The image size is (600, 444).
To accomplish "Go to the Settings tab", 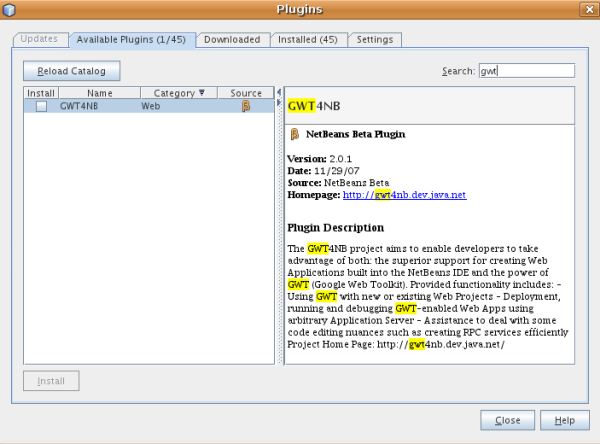I will point(375,40).
